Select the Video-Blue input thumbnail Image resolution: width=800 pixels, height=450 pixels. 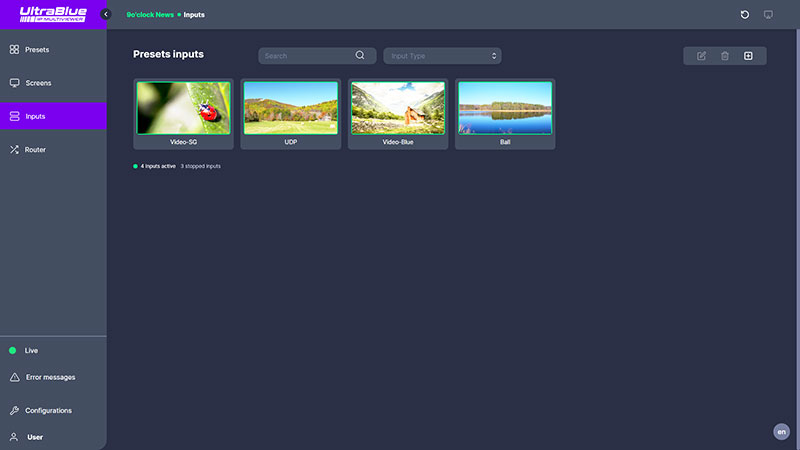point(398,108)
